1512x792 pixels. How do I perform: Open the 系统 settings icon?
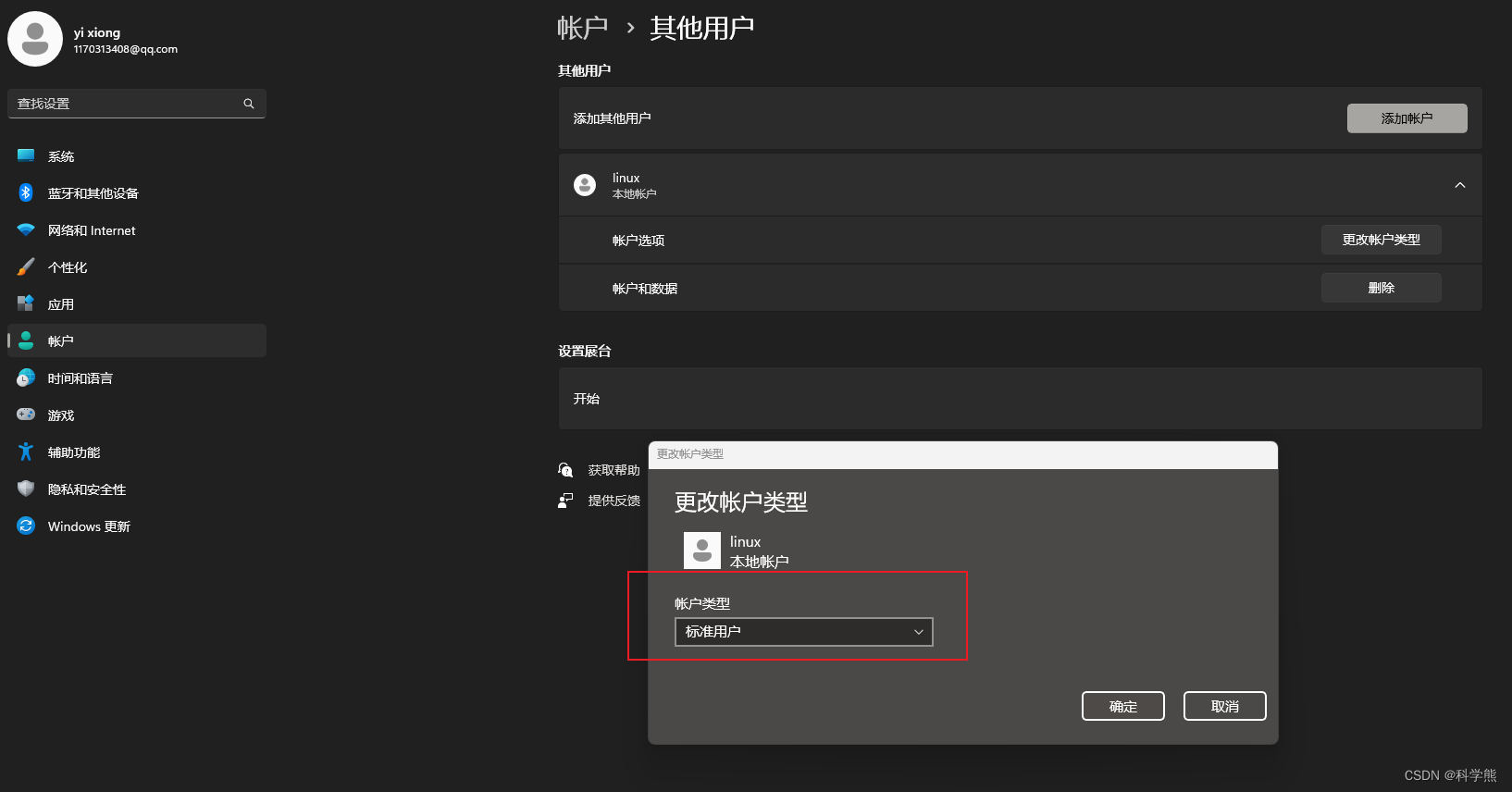(x=26, y=155)
